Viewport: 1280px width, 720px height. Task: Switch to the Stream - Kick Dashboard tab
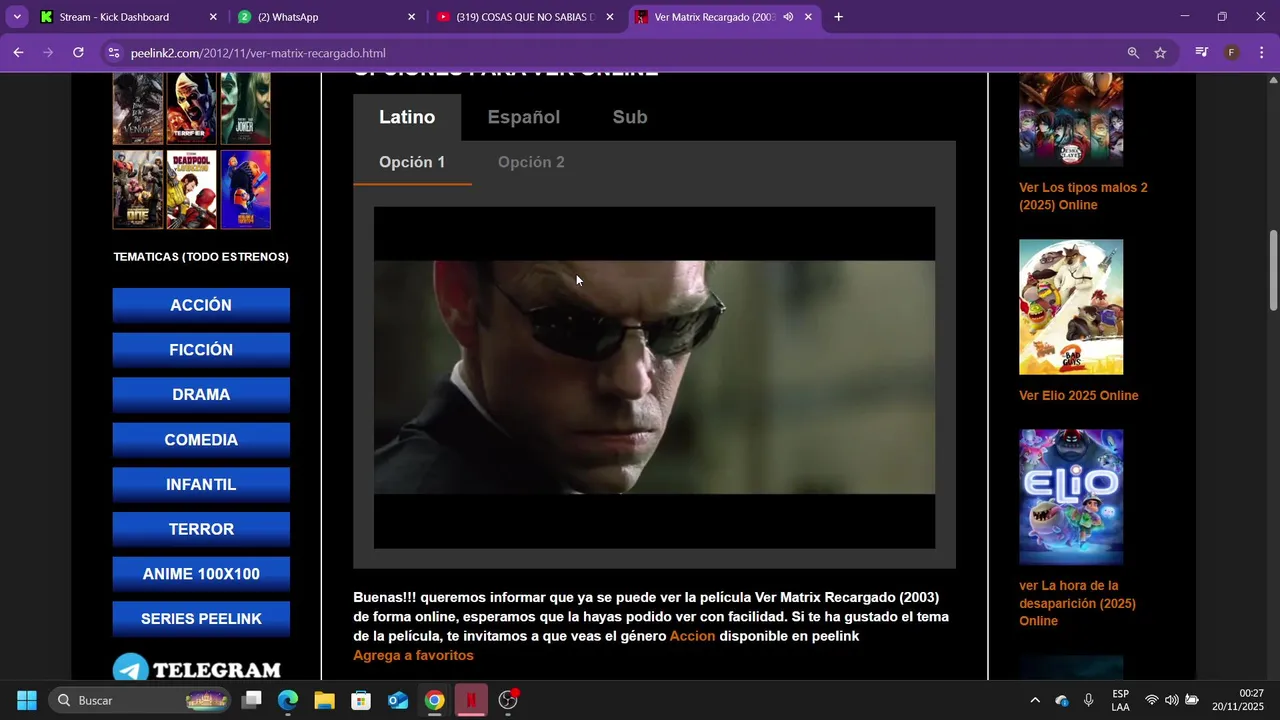pos(127,17)
